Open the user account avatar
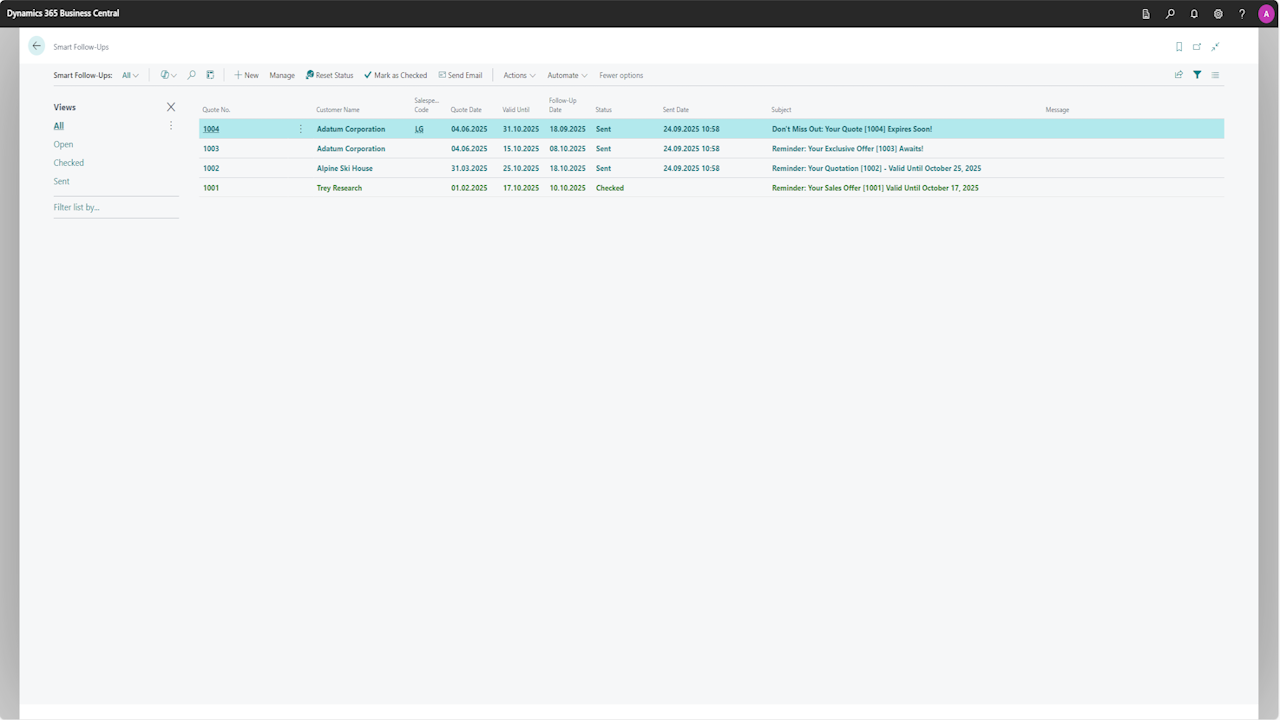This screenshot has height=720, width=1280. click(x=1266, y=14)
